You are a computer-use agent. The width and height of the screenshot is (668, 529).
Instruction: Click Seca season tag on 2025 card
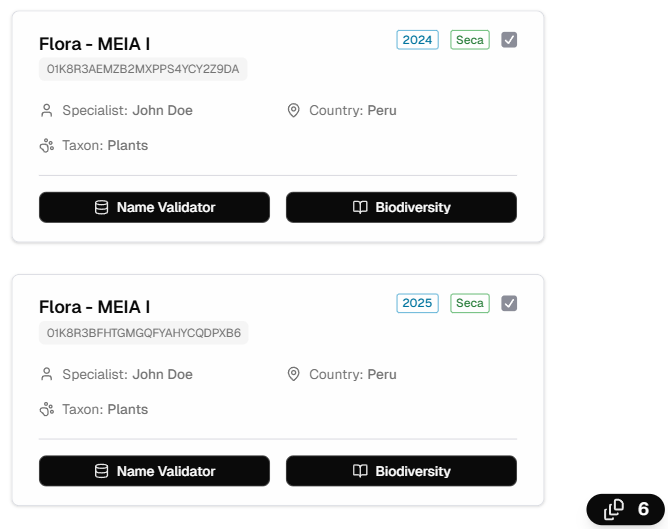[x=469, y=303]
